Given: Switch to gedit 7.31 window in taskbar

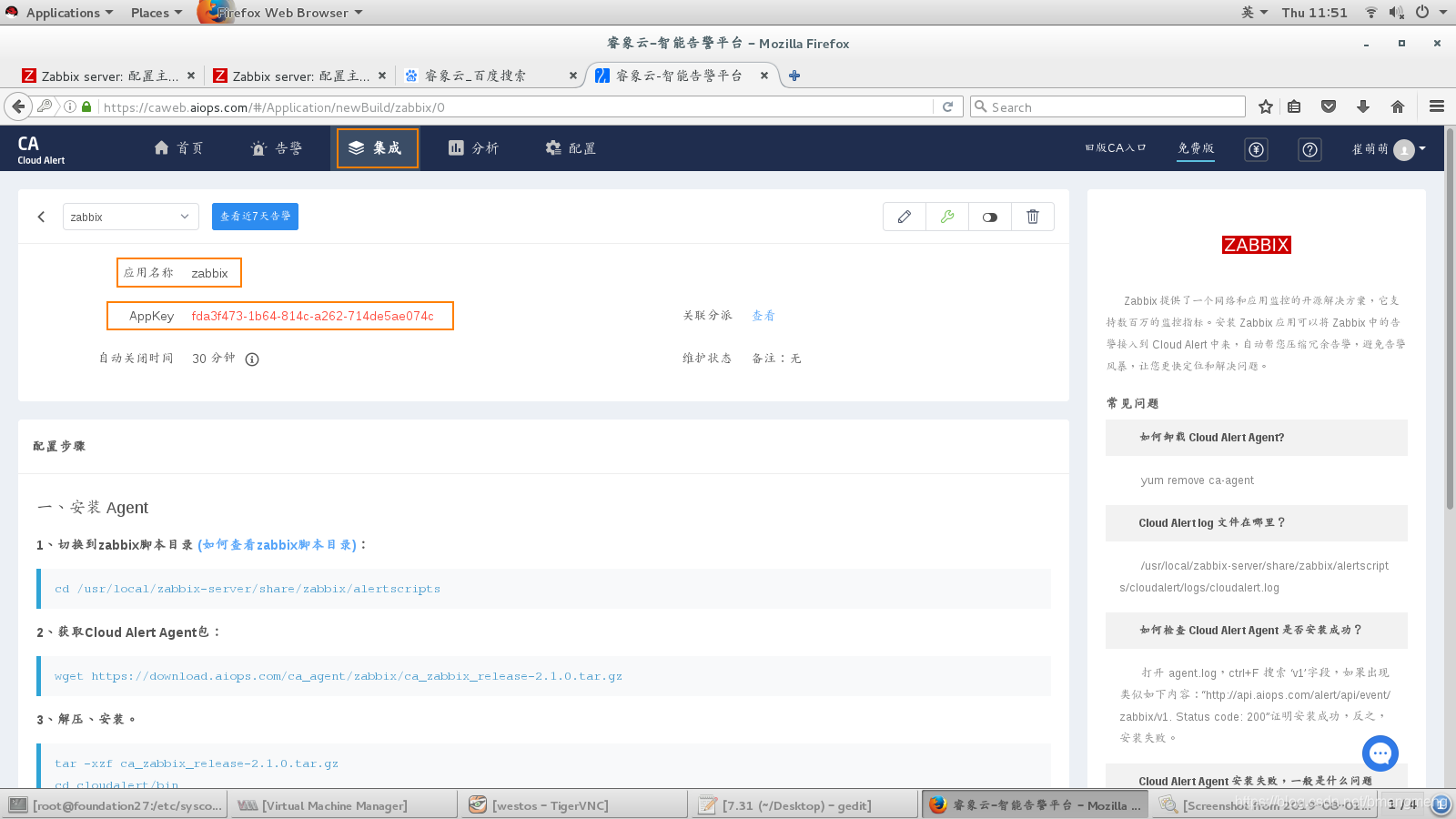Looking at the screenshot, I should [x=804, y=805].
